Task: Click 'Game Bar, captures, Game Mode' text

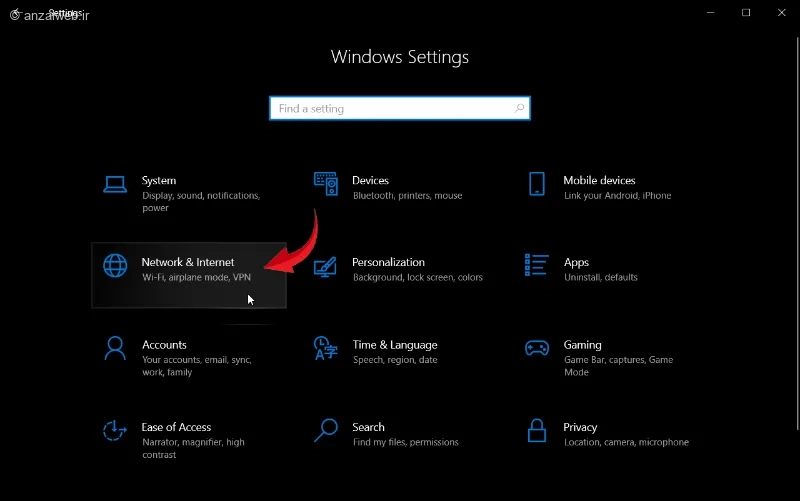Action: click(x=618, y=366)
